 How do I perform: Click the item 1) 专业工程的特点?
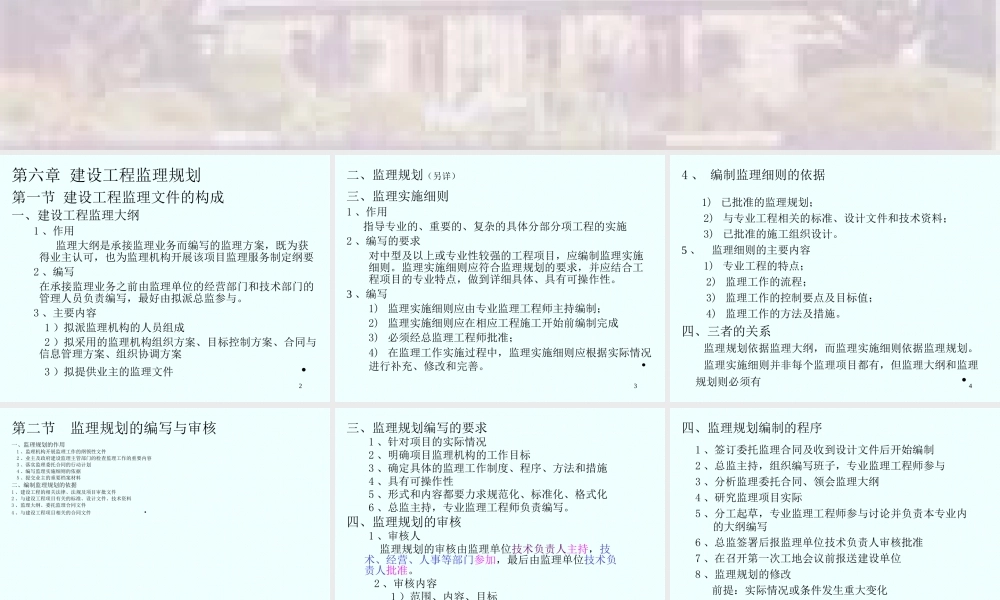754,266
